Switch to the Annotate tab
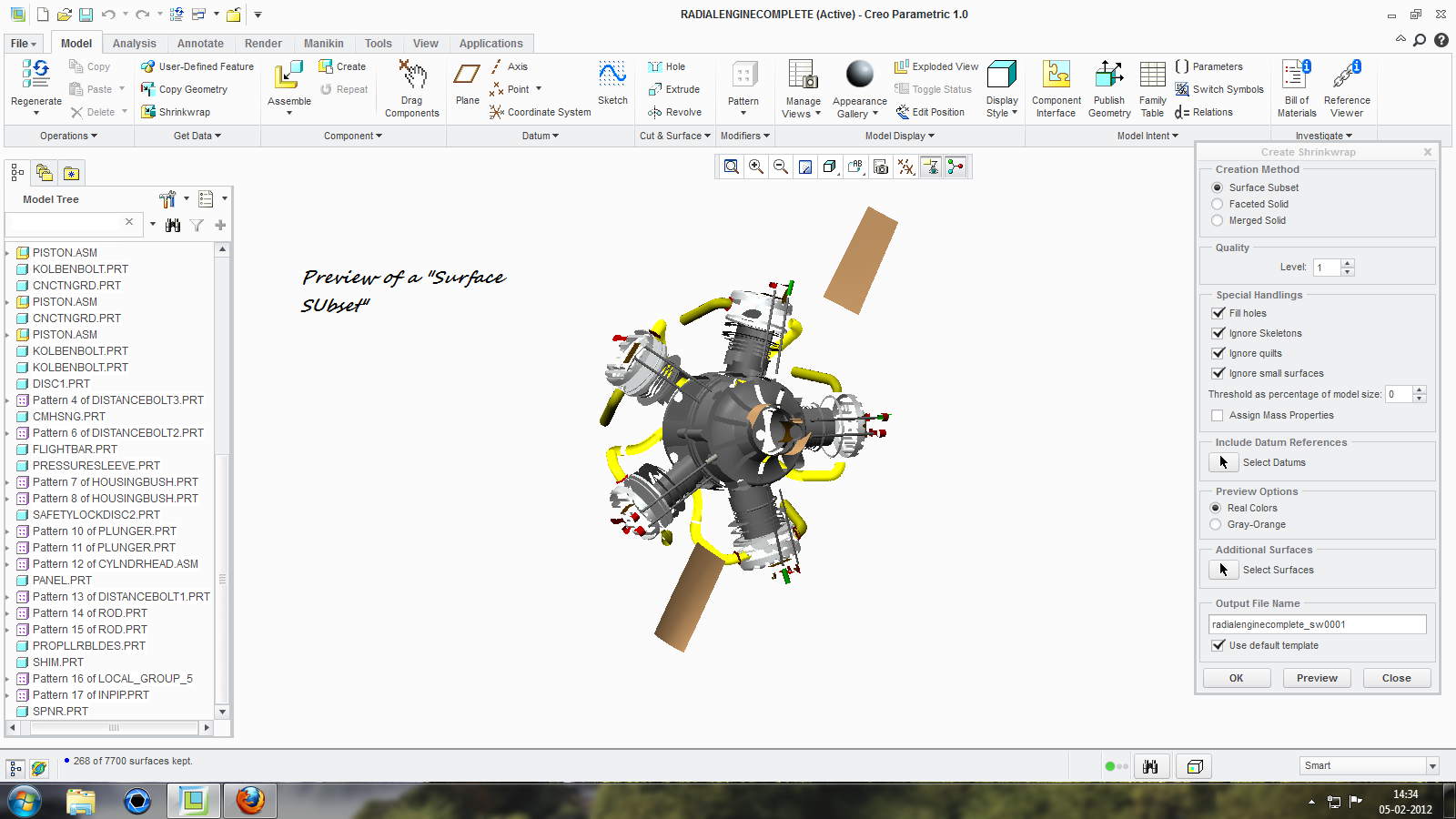 click(200, 44)
